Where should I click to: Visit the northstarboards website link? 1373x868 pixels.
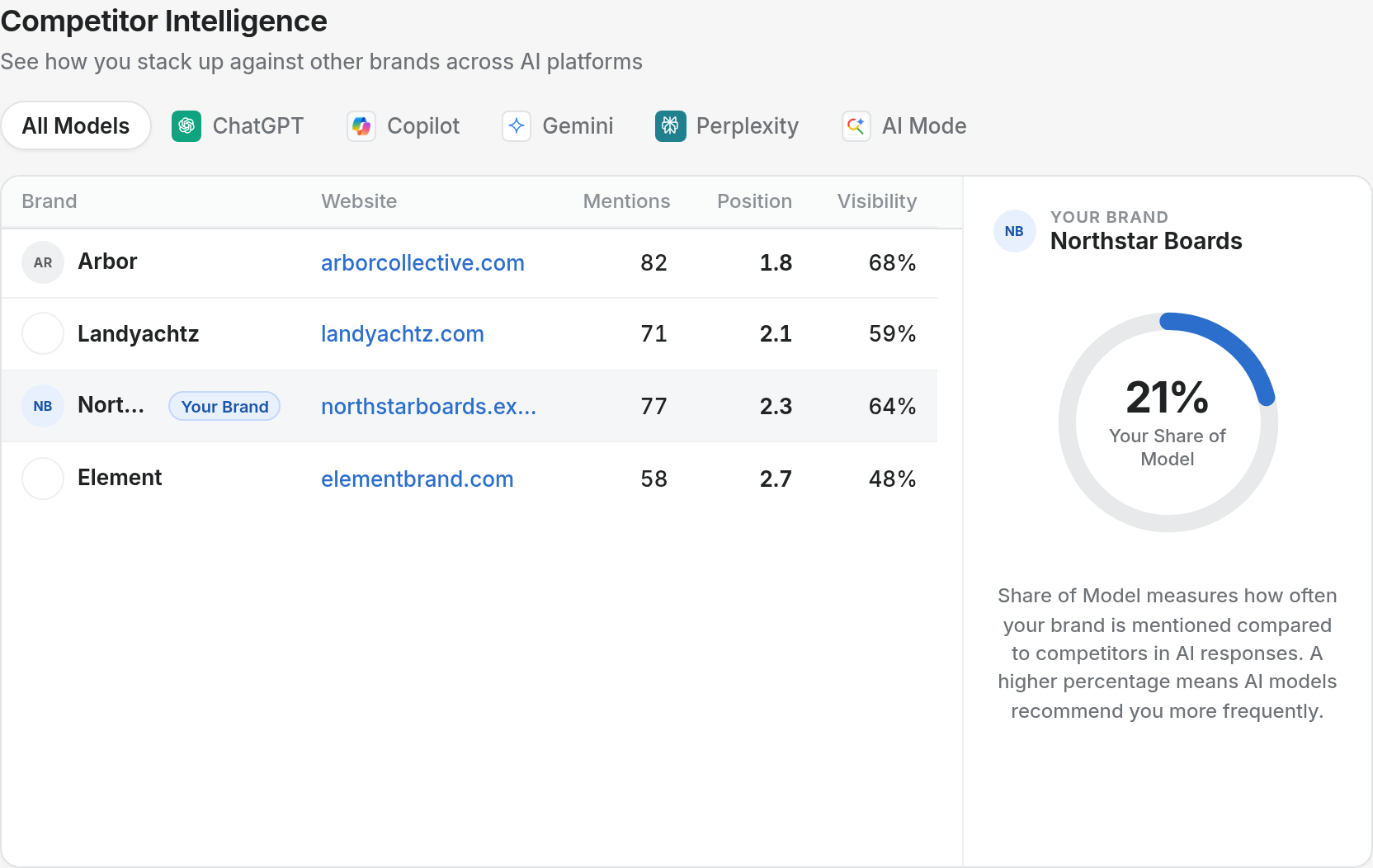tap(428, 407)
